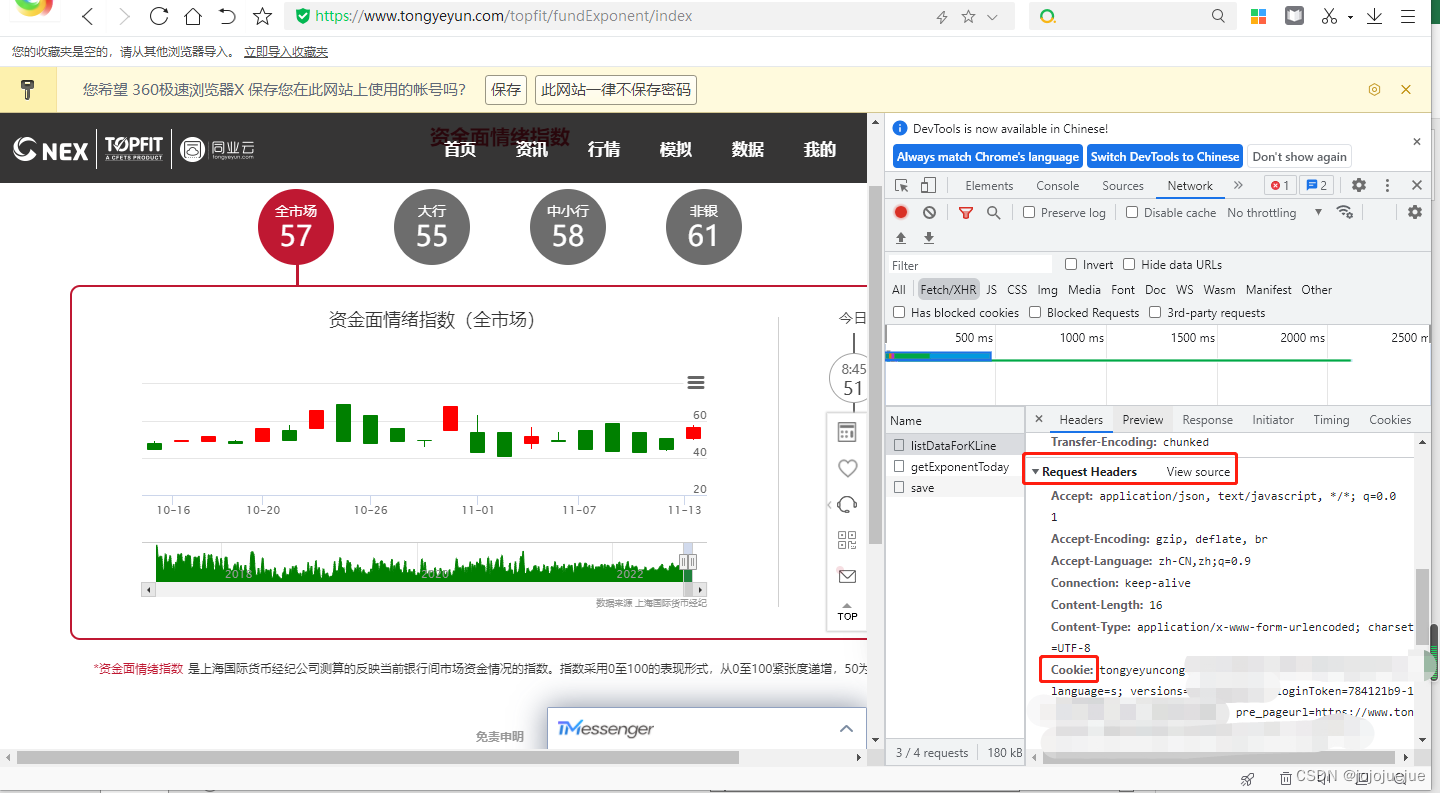Open the Sources tab

(x=1122, y=185)
